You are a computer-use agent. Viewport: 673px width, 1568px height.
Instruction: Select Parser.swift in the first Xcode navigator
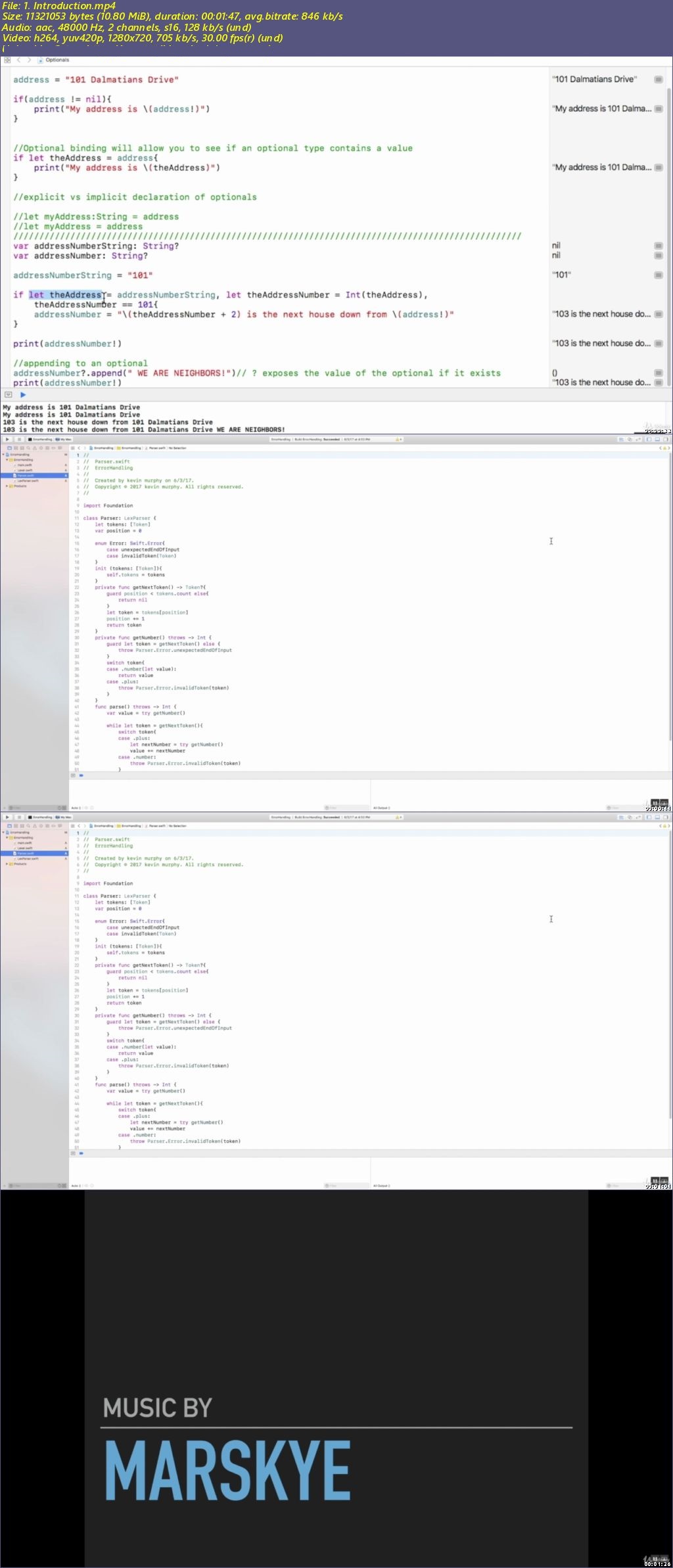34,475
